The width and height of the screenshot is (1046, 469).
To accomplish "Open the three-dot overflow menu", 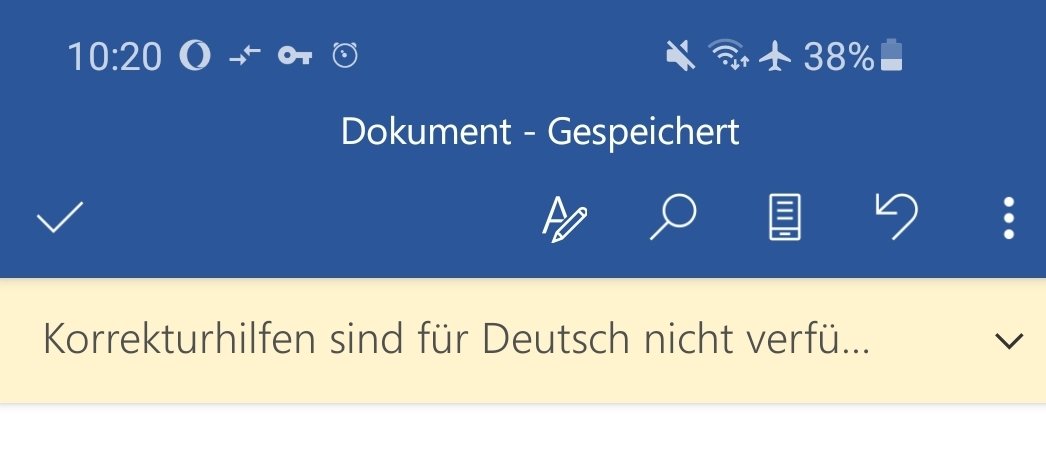I will click(x=1009, y=217).
